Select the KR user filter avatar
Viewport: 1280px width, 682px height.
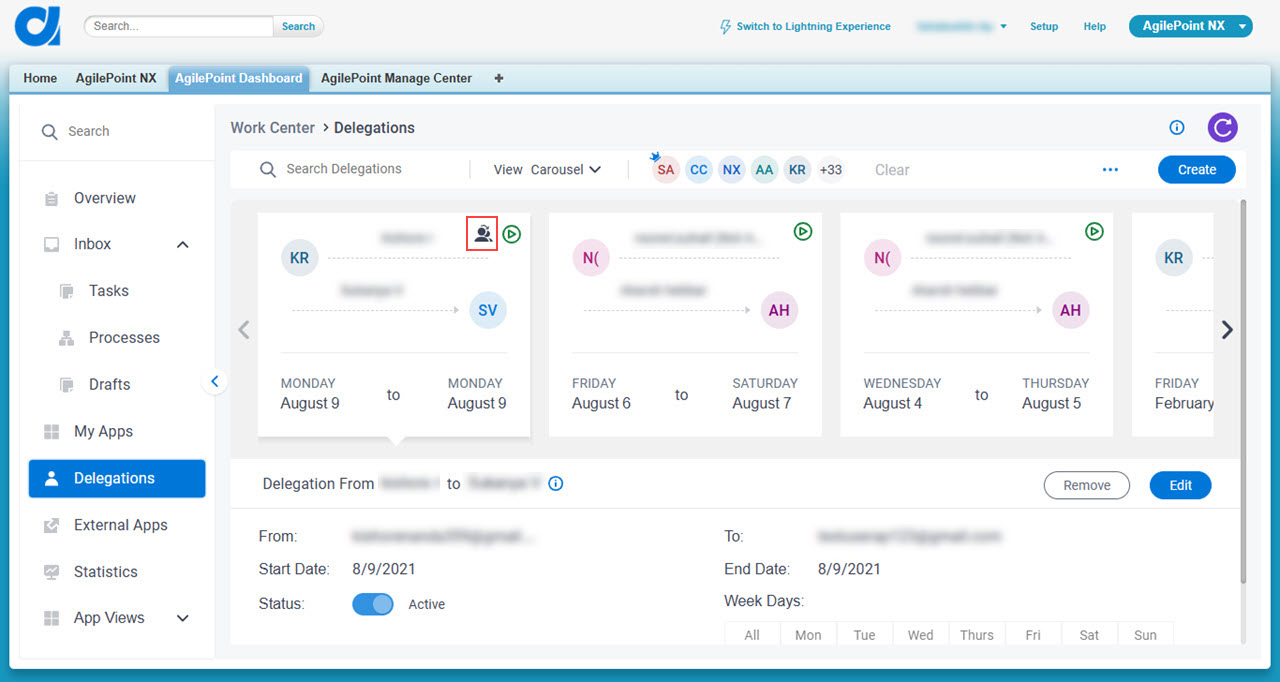click(797, 170)
